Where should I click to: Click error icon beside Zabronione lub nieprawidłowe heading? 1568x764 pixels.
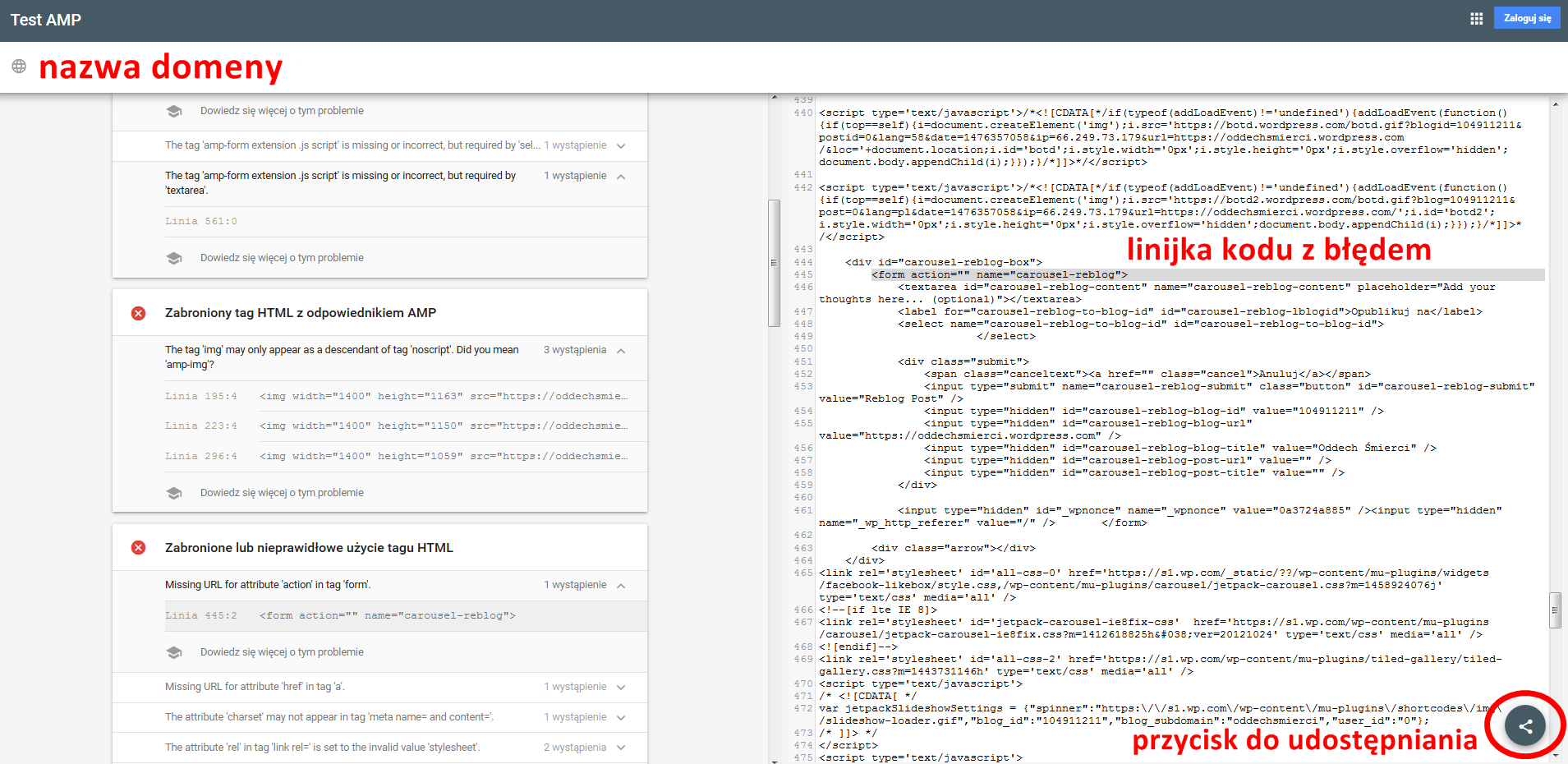pos(139,548)
